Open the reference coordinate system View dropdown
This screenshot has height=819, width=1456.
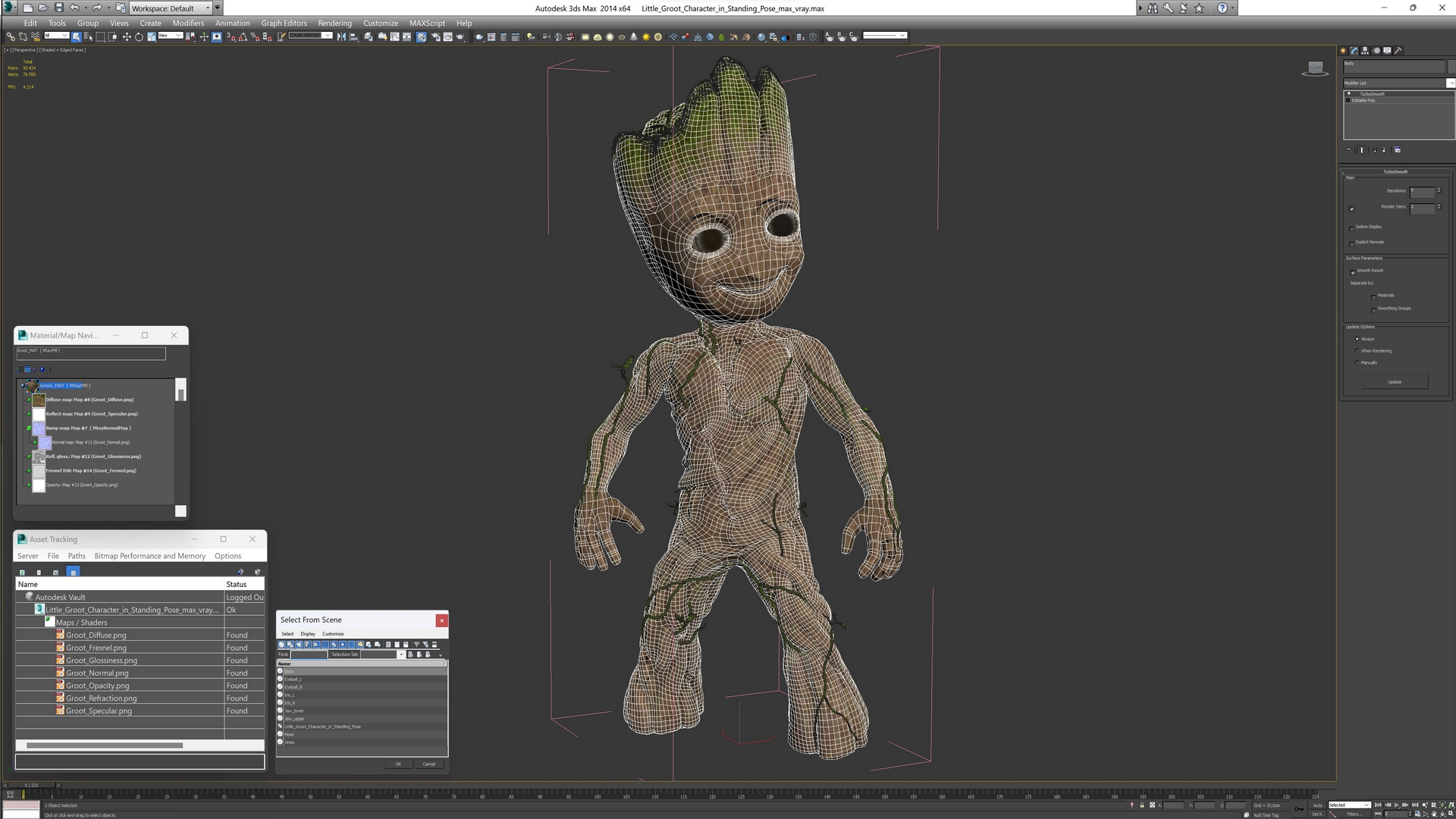(x=171, y=36)
